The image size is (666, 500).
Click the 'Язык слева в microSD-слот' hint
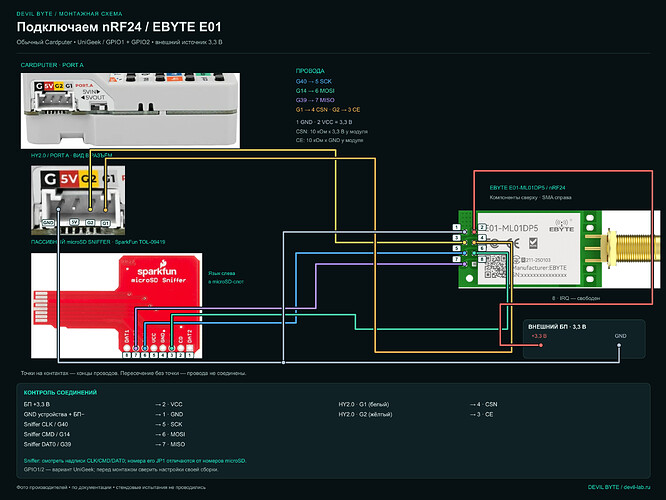click(226, 277)
